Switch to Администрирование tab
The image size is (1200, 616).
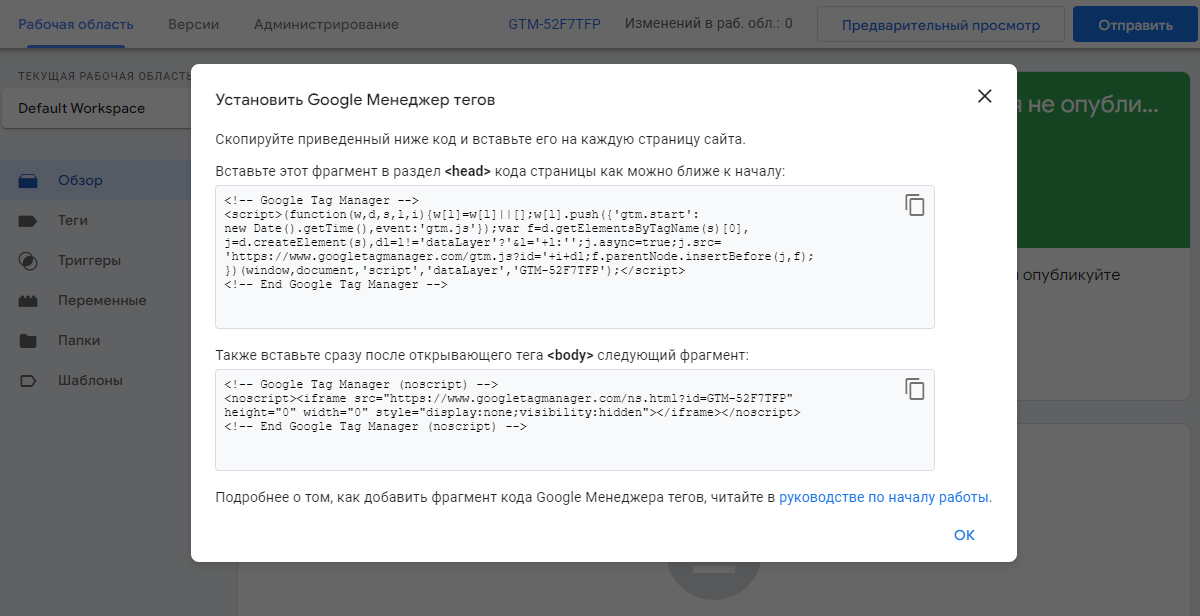pos(324,24)
